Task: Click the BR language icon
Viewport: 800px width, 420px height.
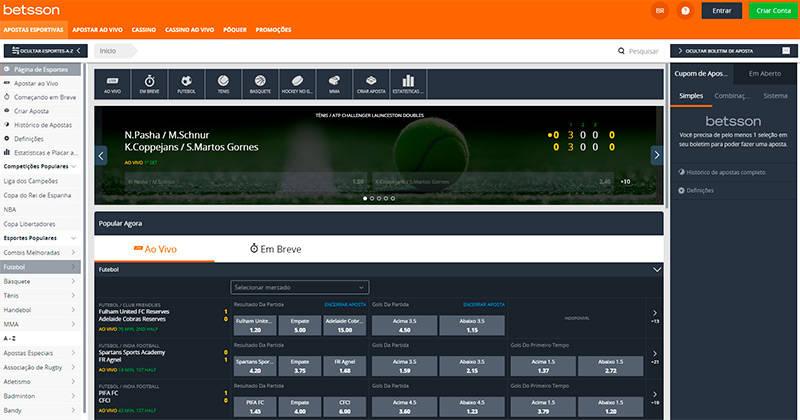Action: pos(660,11)
